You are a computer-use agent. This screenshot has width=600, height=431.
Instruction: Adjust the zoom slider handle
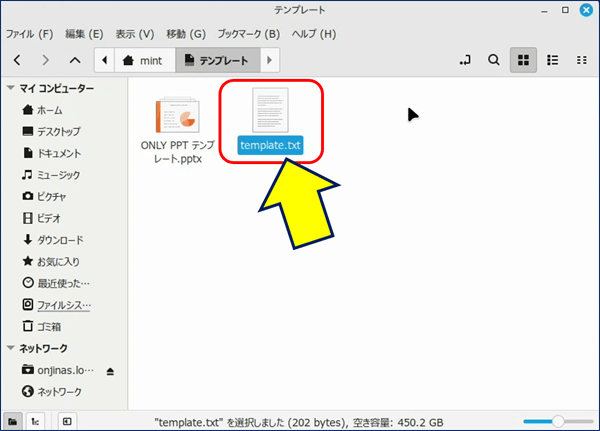(558, 421)
